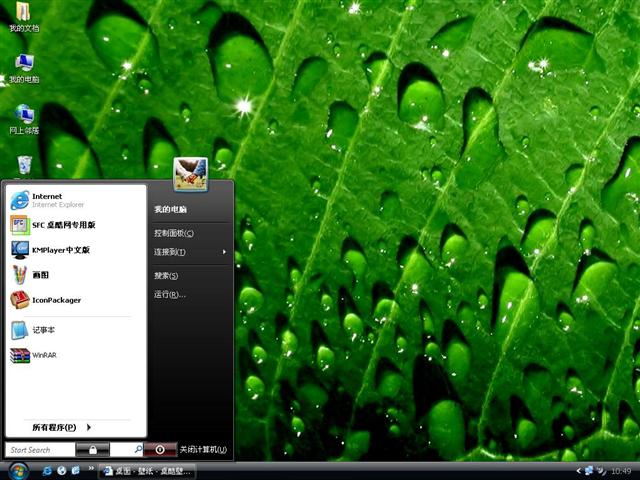Select 连接到(T) menu entry
Viewport: 640px width, 480px height.
coord(190,252)
